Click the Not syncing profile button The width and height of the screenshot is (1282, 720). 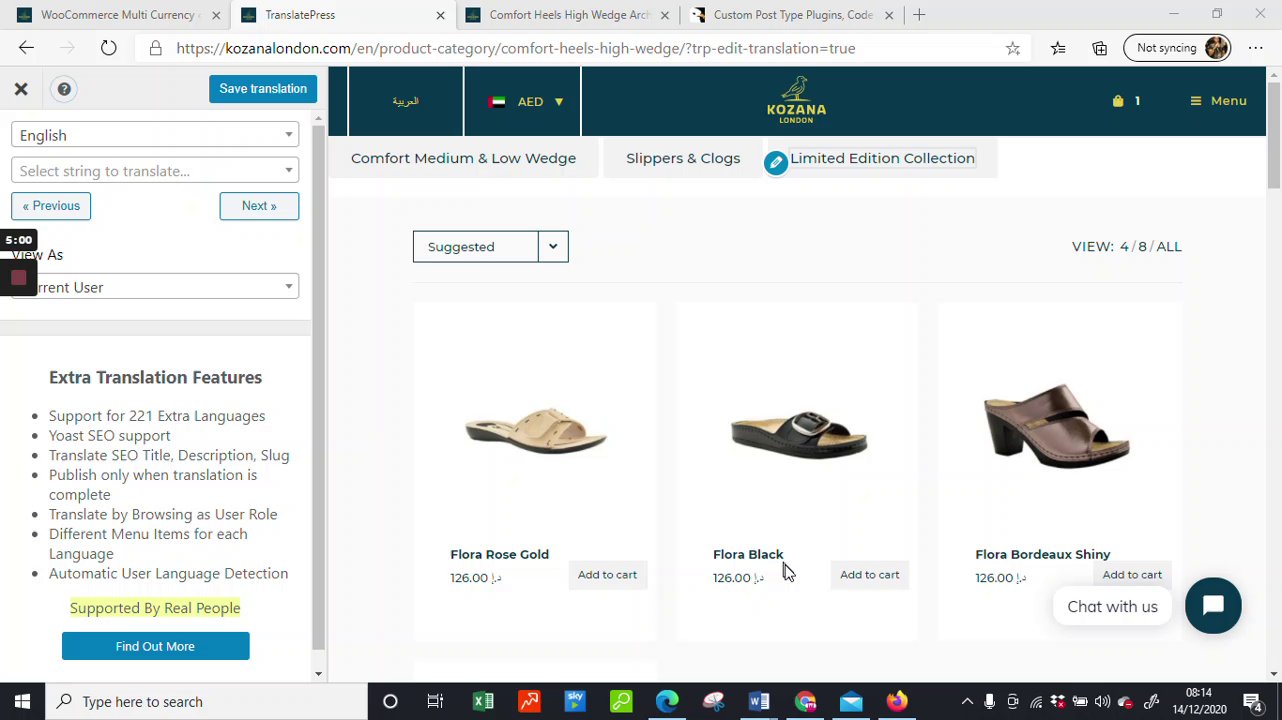[1177, 48]
